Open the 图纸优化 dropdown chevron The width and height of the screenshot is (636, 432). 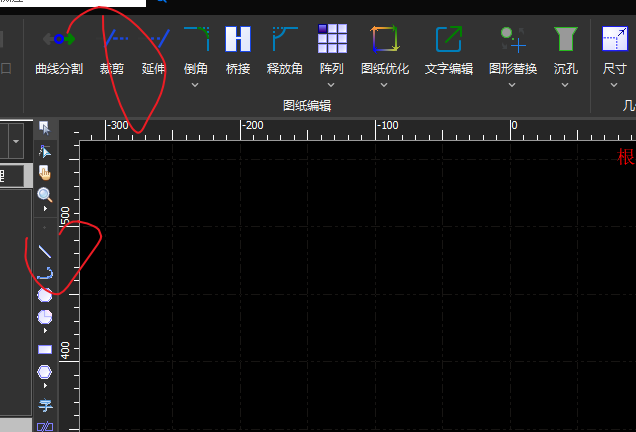coord(384,85)
